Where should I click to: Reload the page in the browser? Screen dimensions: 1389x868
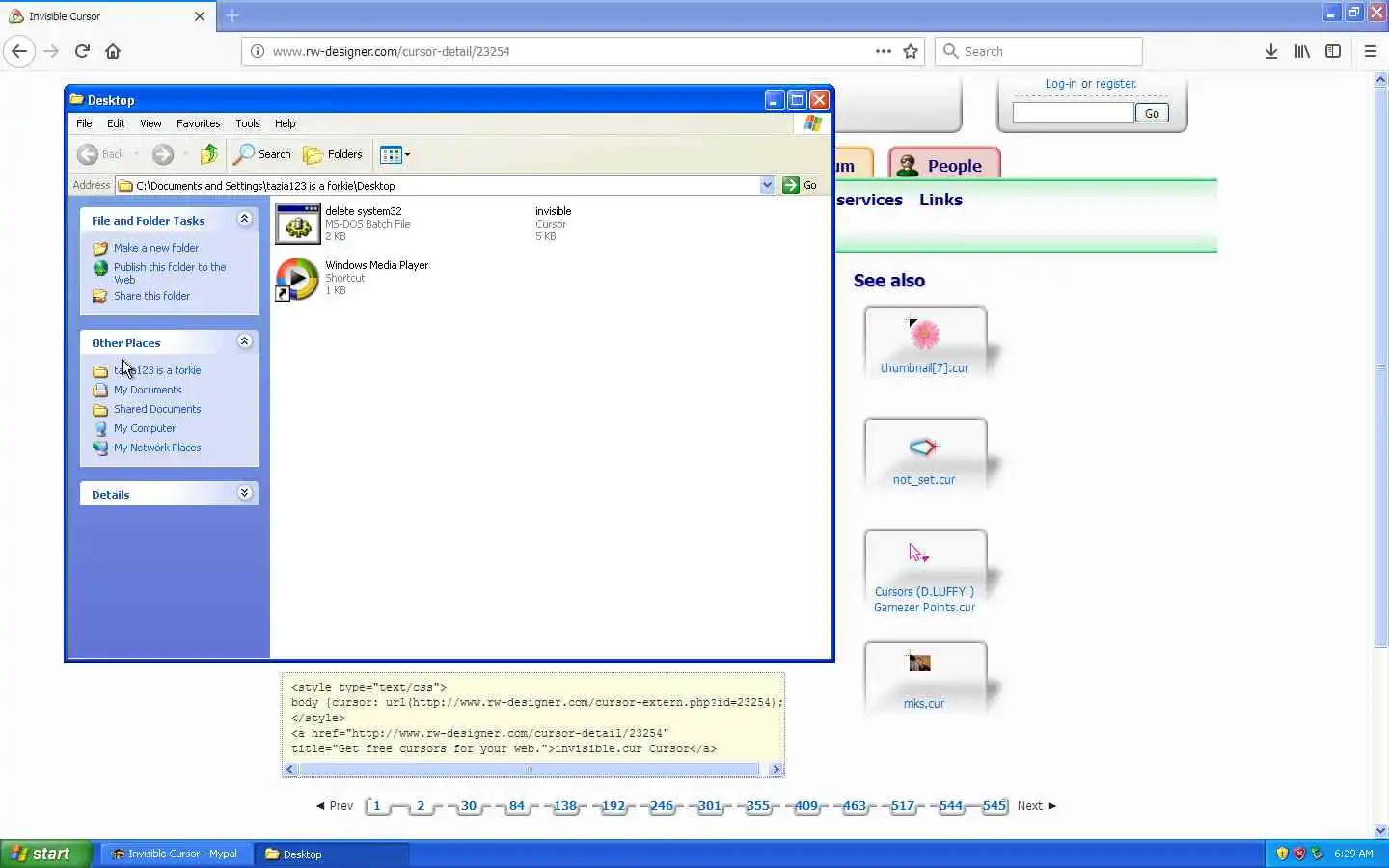(82, 51)
